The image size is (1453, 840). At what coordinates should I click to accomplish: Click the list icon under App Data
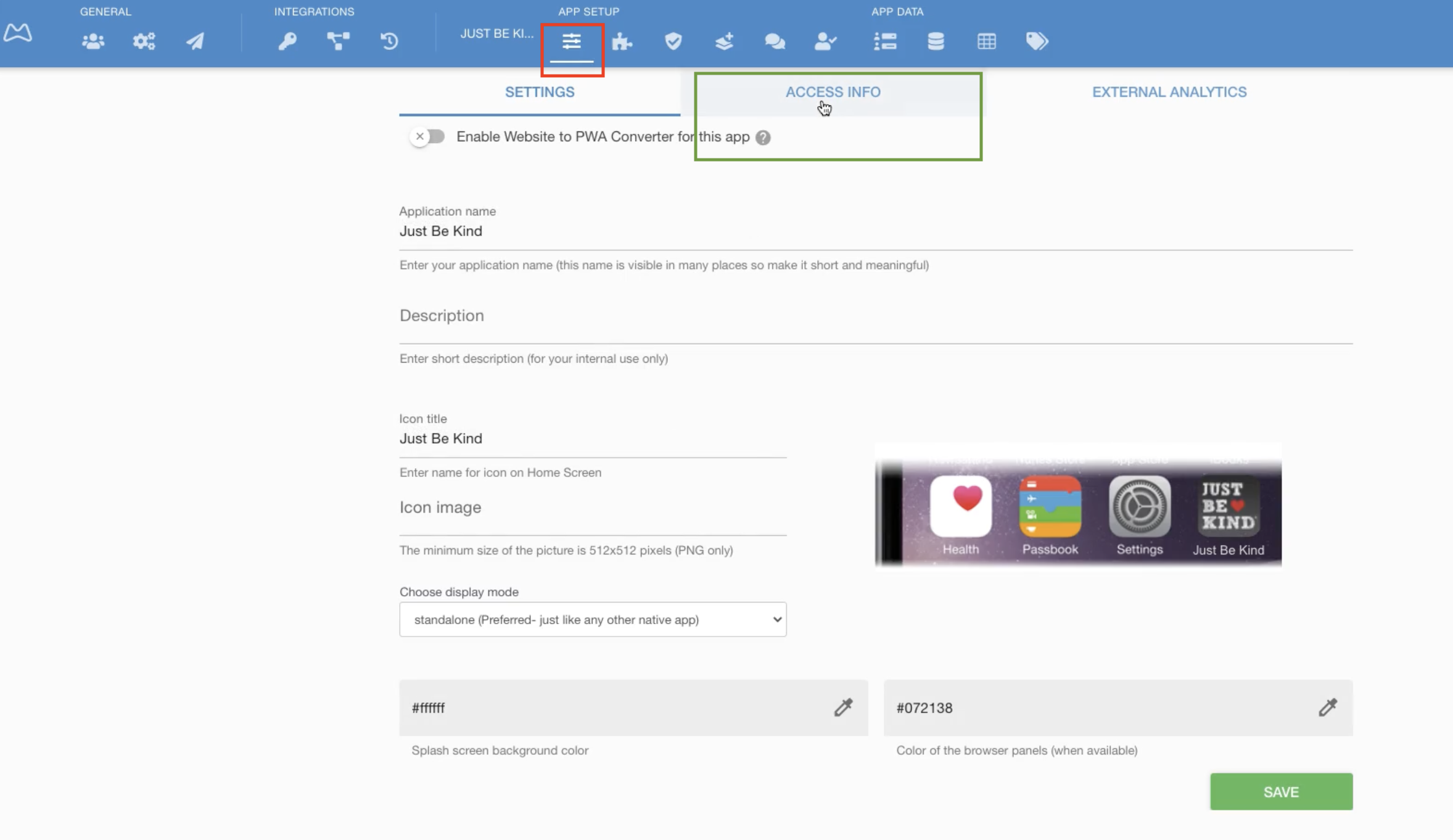pos(885,41)
